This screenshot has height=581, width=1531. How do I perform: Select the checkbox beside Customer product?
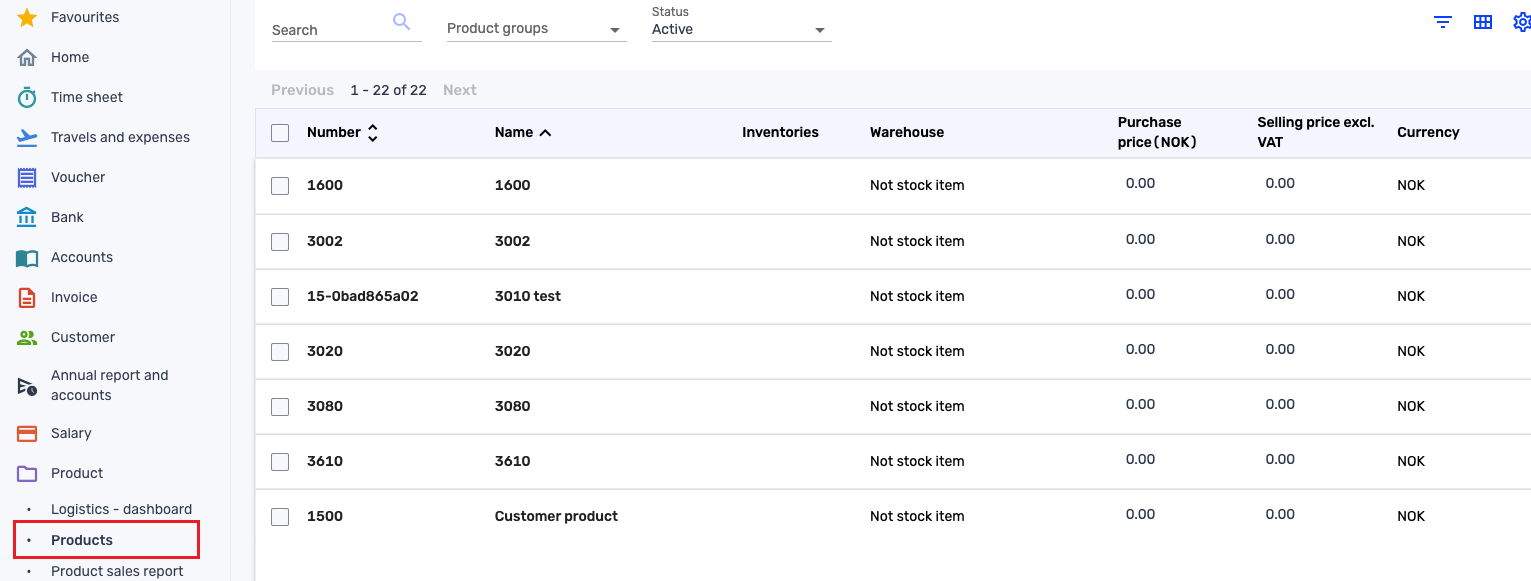click(x=280, y=516)
